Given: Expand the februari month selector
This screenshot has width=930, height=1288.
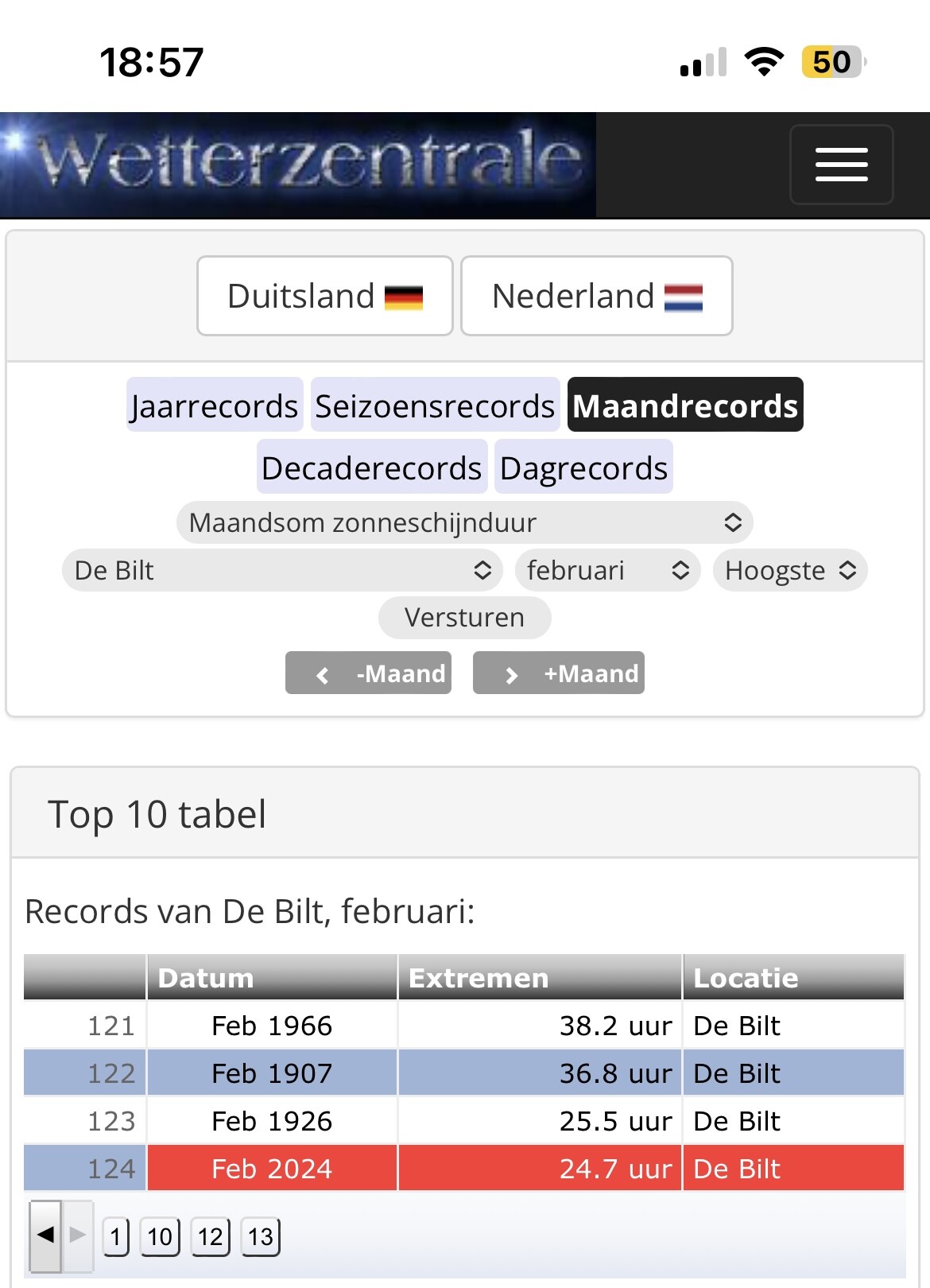Looking at the screenshot, I should click(607, 570).
